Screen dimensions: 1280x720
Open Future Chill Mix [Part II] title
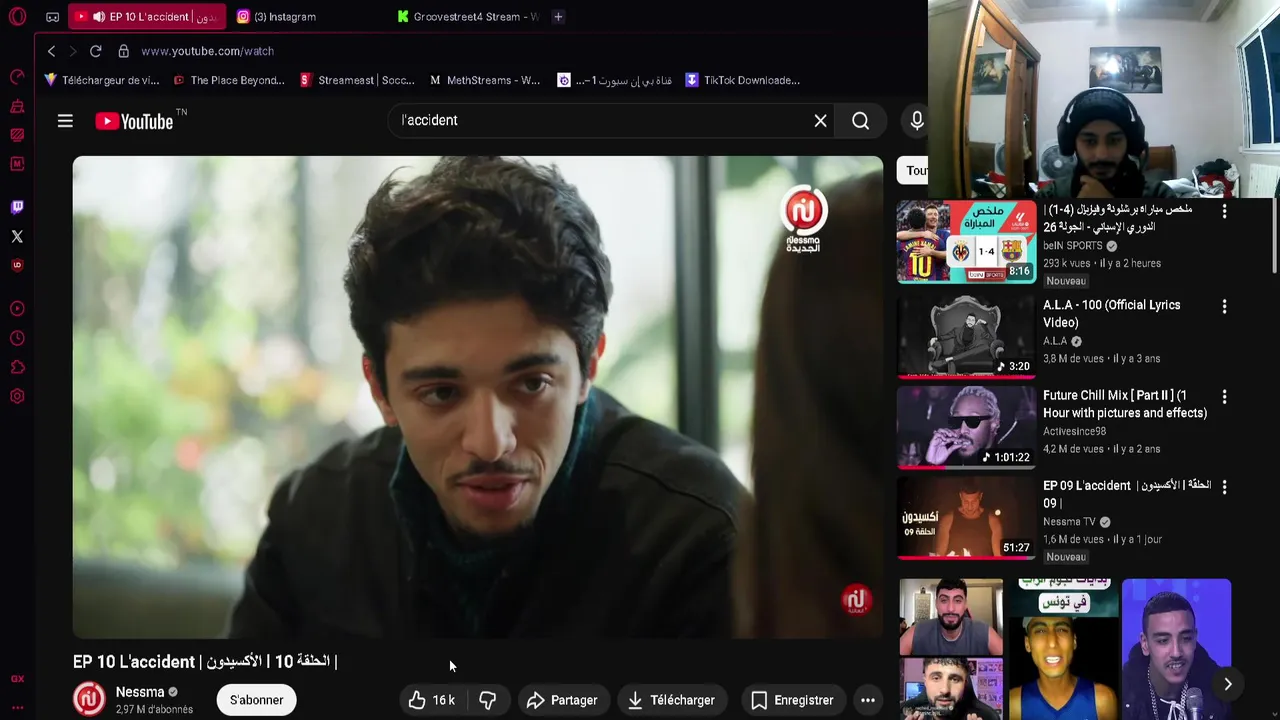click(1125, 404)
